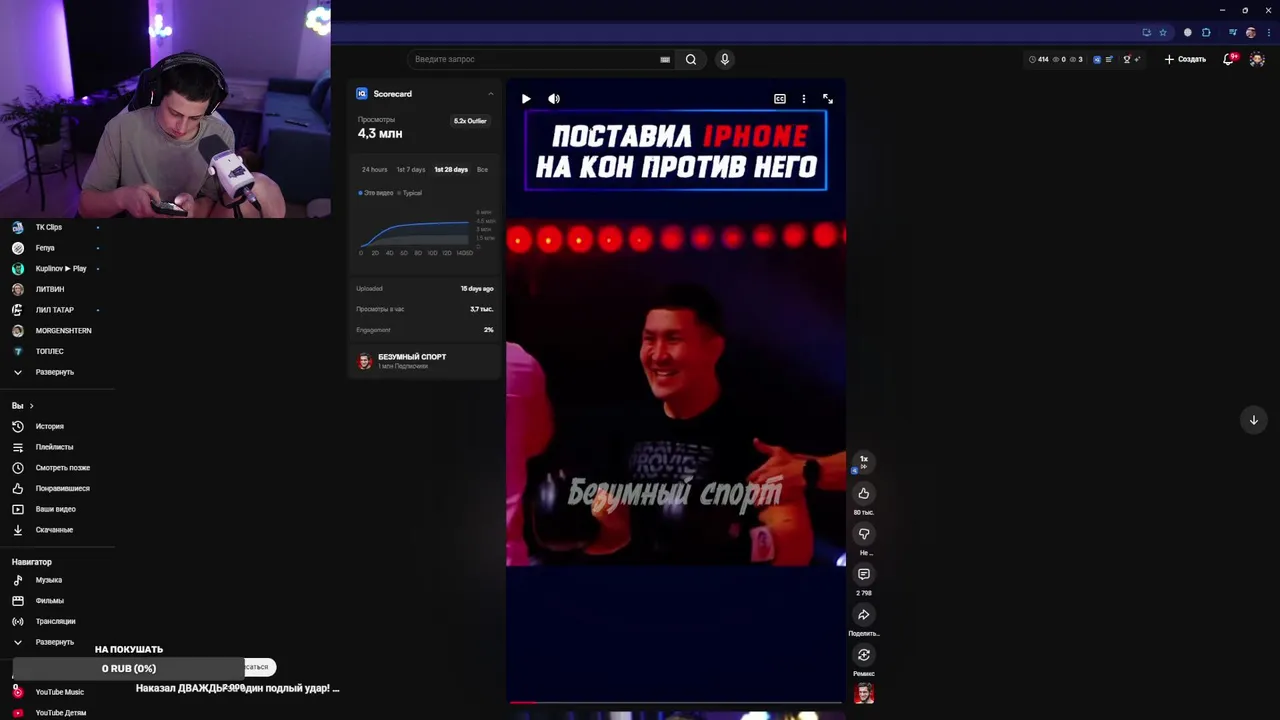Toggle the Typical chart legend
Image resolution: width=1280 pixels, height=720 pixels.
coord(410,193)
